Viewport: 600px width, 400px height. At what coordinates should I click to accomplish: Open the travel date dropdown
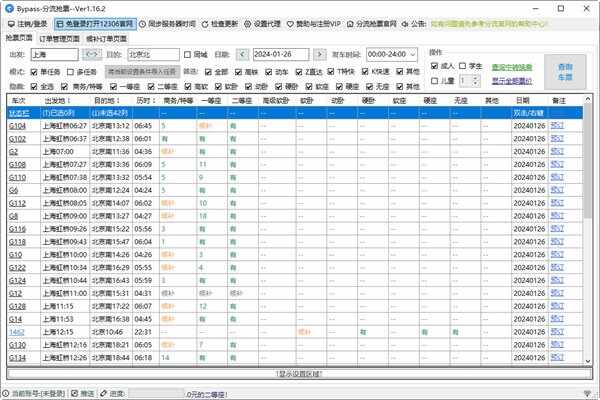[x=325, y=53]
